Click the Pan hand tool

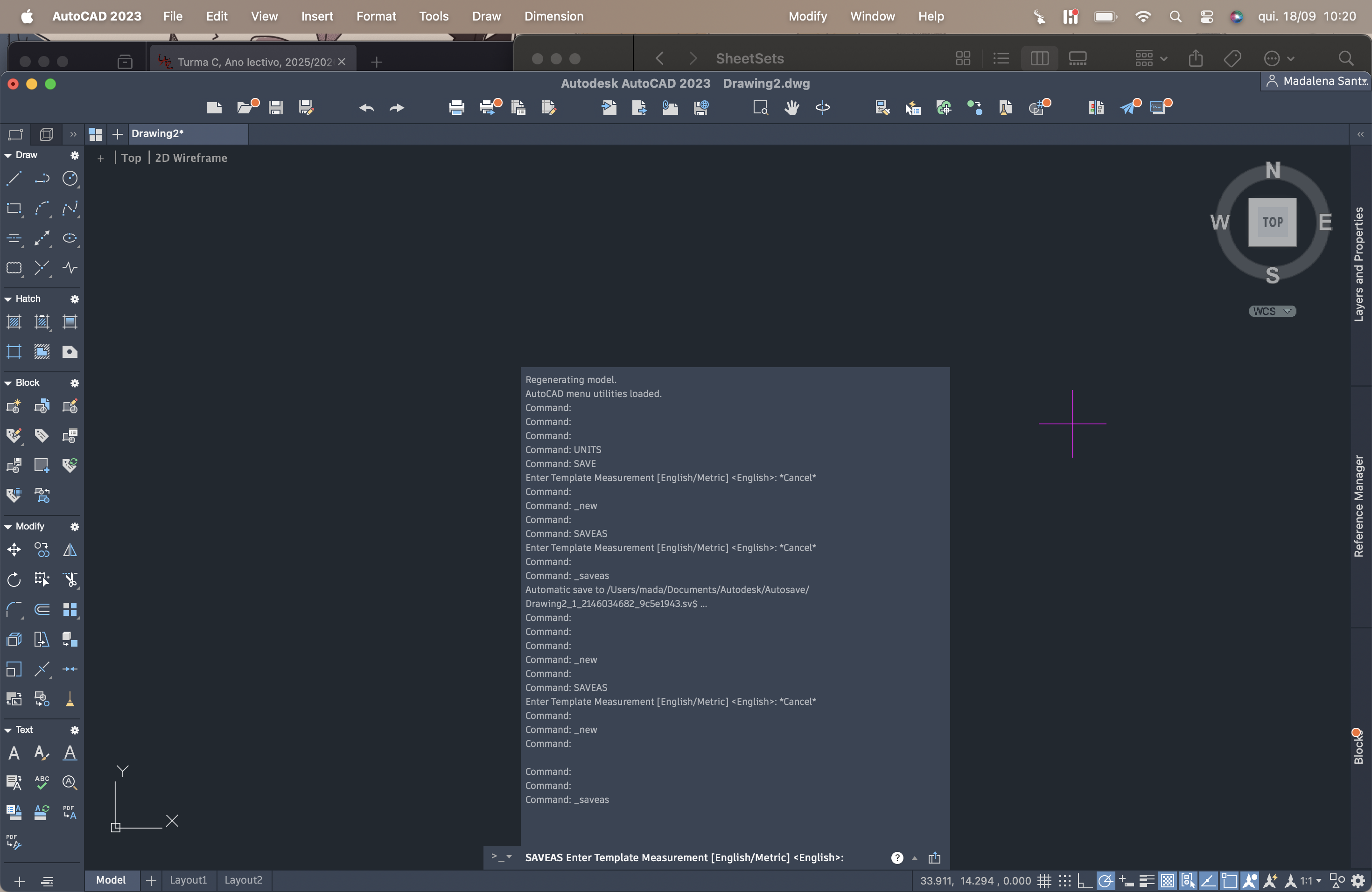(x=791, y=108)
